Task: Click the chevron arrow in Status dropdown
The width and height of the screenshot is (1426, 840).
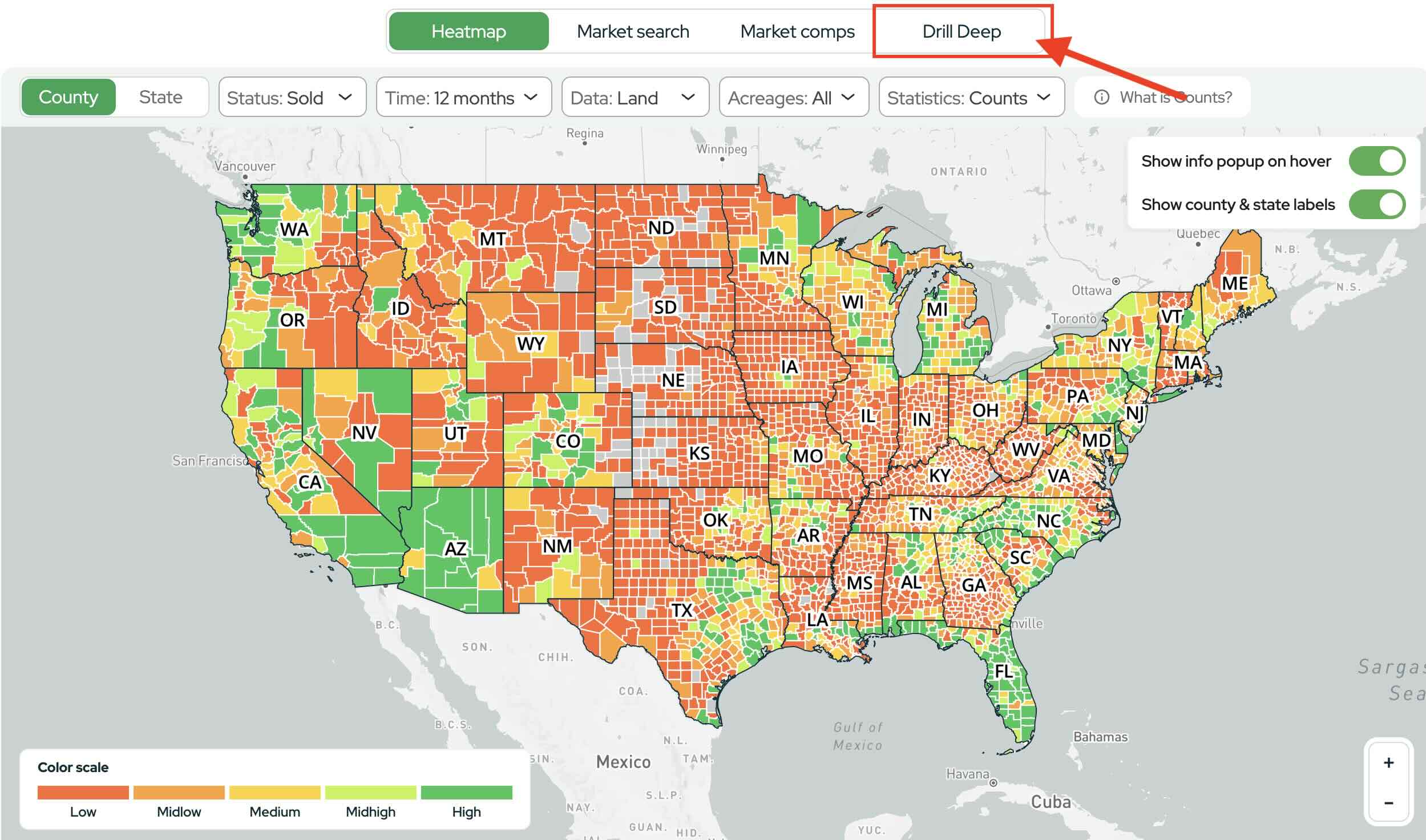Action: pyautogui.click(x=345, y=98)
